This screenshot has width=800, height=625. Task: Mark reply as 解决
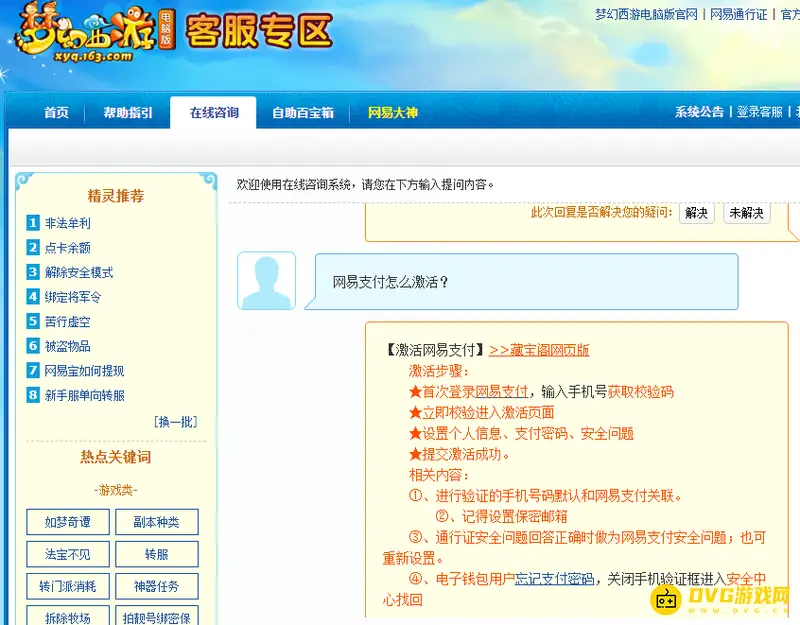696,213
